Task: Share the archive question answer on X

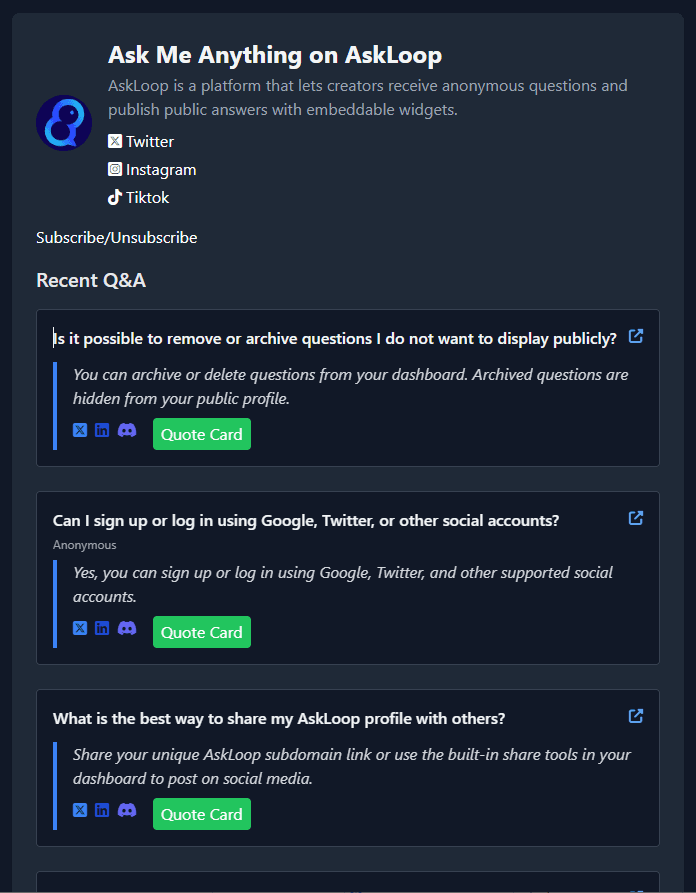Action: point(79,430)
